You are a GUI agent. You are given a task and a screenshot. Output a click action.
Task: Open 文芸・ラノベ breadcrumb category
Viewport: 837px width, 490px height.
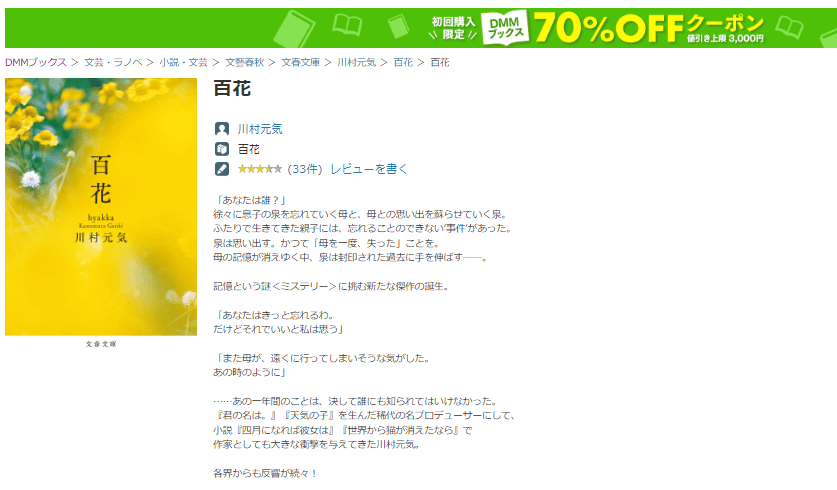click(x=113, y=62)
